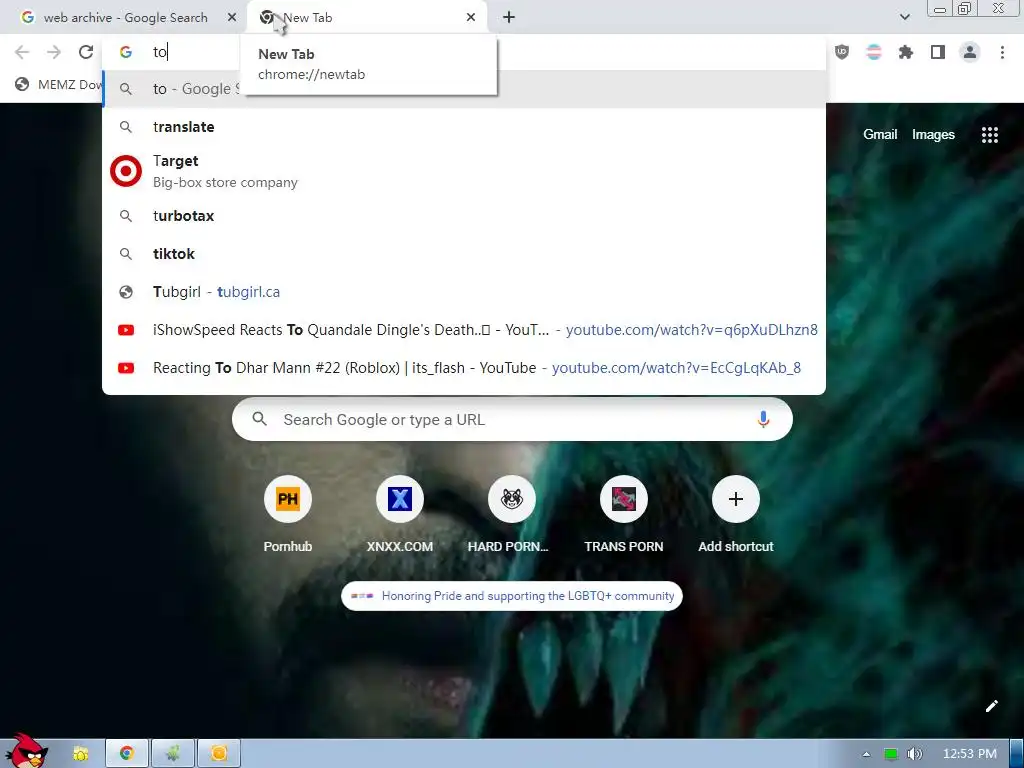Reload the page with the refresh icon
The image size is (1024, 768).
coord(86,52)
